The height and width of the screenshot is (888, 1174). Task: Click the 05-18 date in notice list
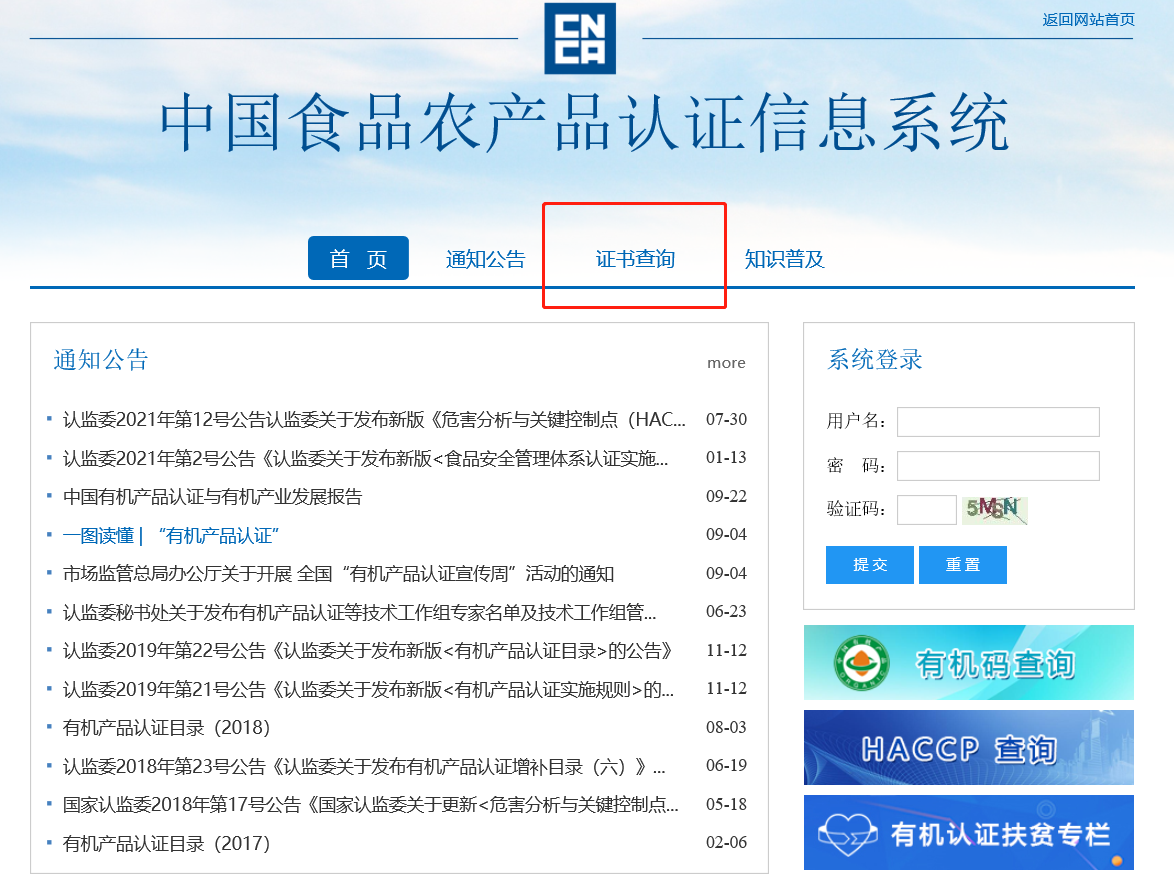[x=726, y=804]
